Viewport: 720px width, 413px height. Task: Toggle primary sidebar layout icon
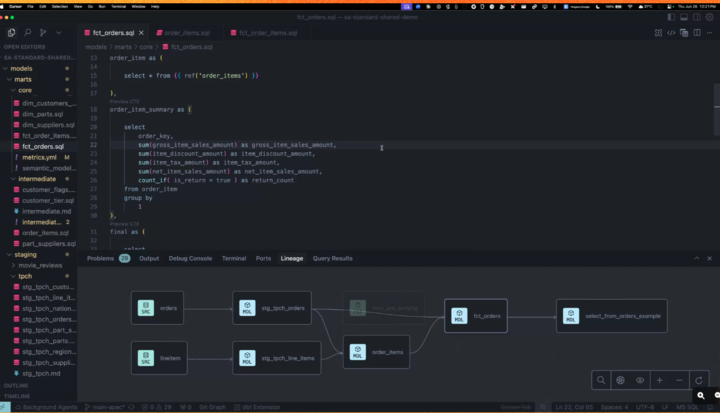coord(671,17)
